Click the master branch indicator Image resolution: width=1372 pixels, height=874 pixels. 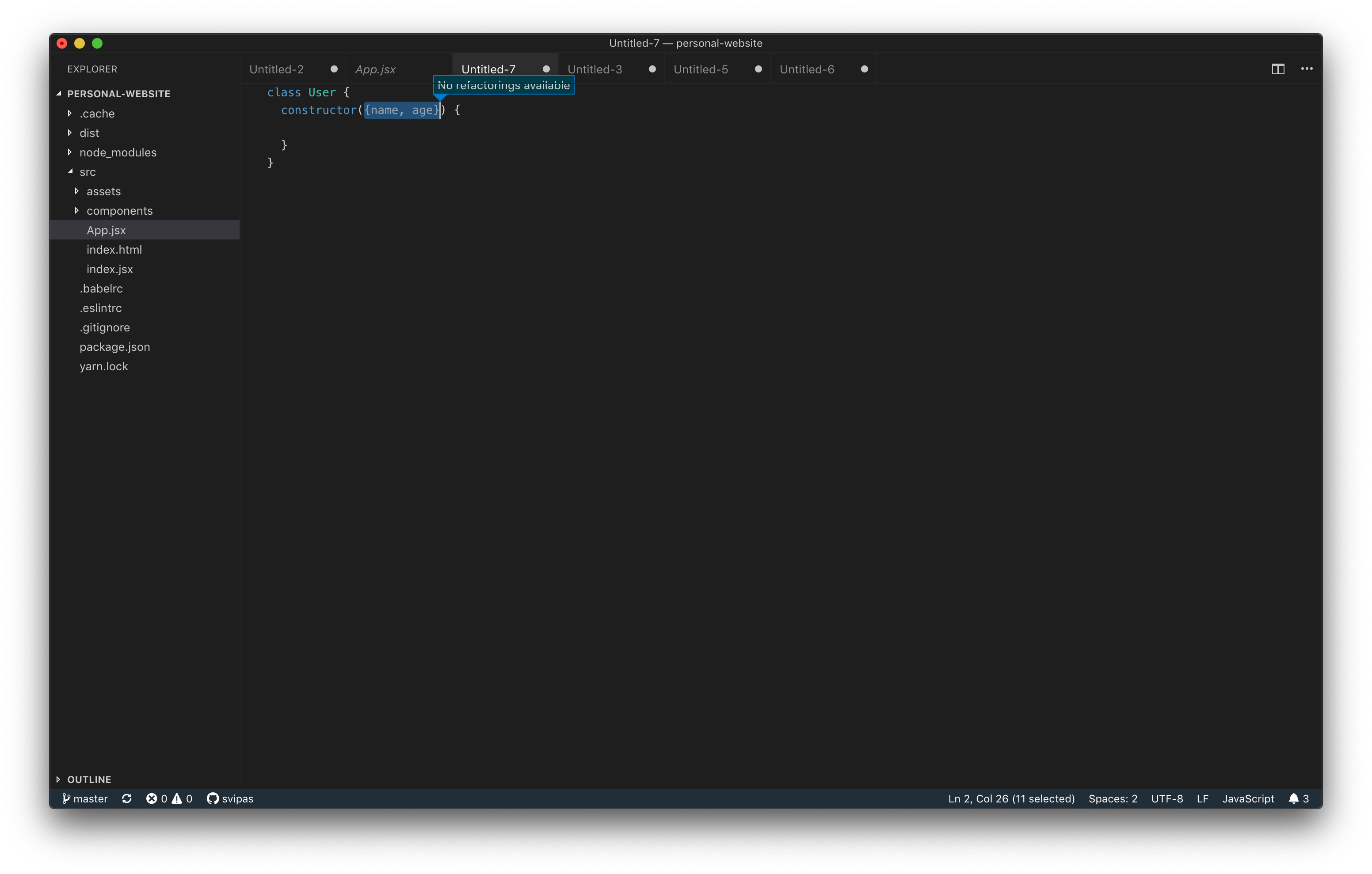[85, 798]
